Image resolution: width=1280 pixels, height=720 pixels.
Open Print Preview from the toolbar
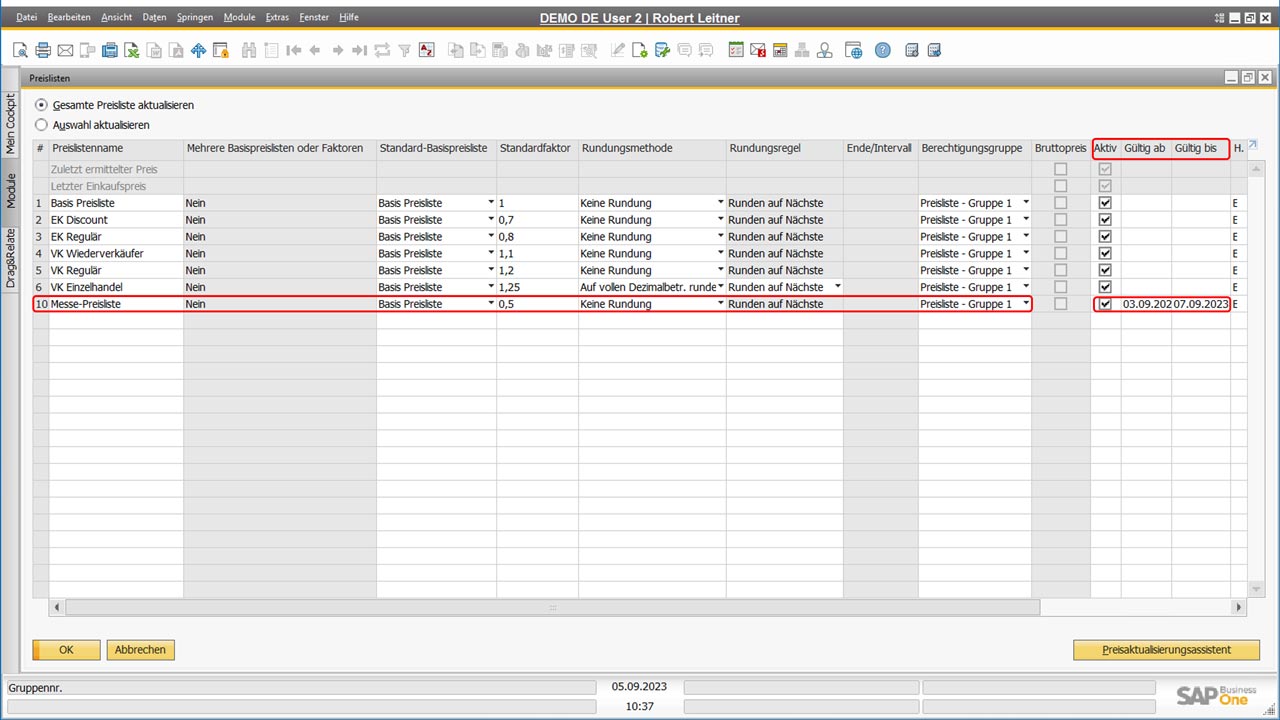pos(20,50)
